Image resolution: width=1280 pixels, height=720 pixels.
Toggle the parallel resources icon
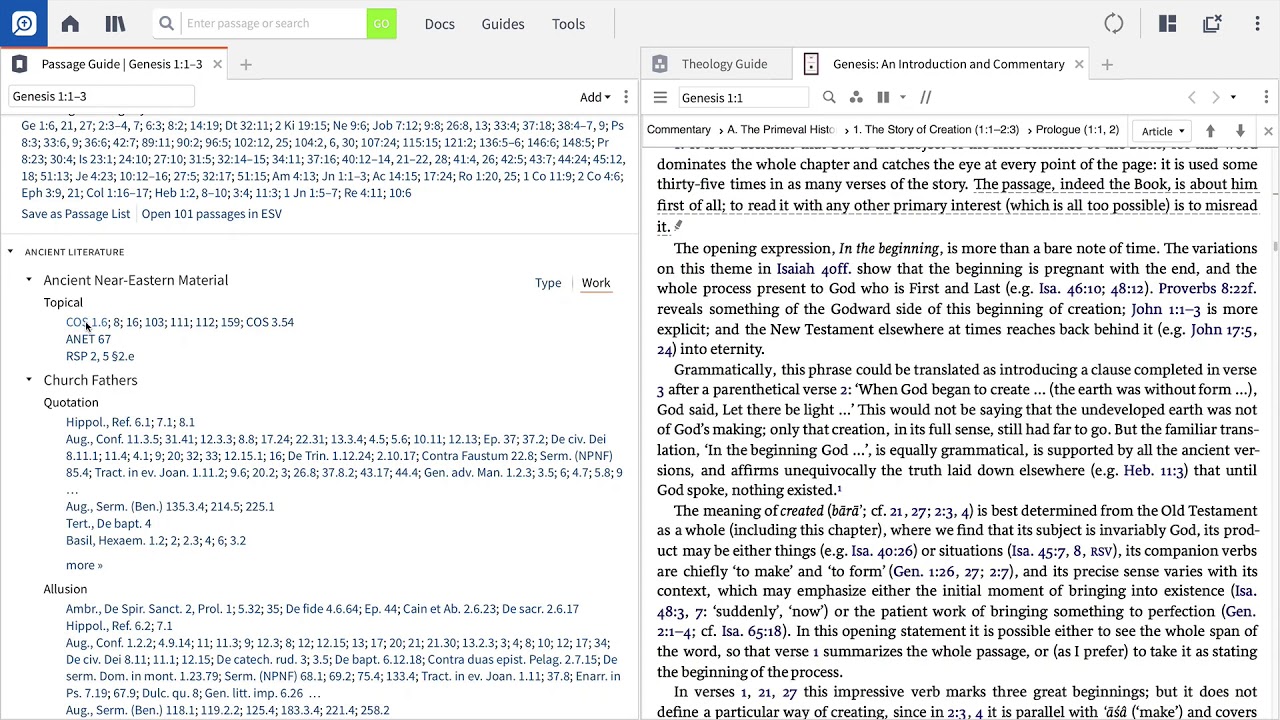[x=926, y=97]
